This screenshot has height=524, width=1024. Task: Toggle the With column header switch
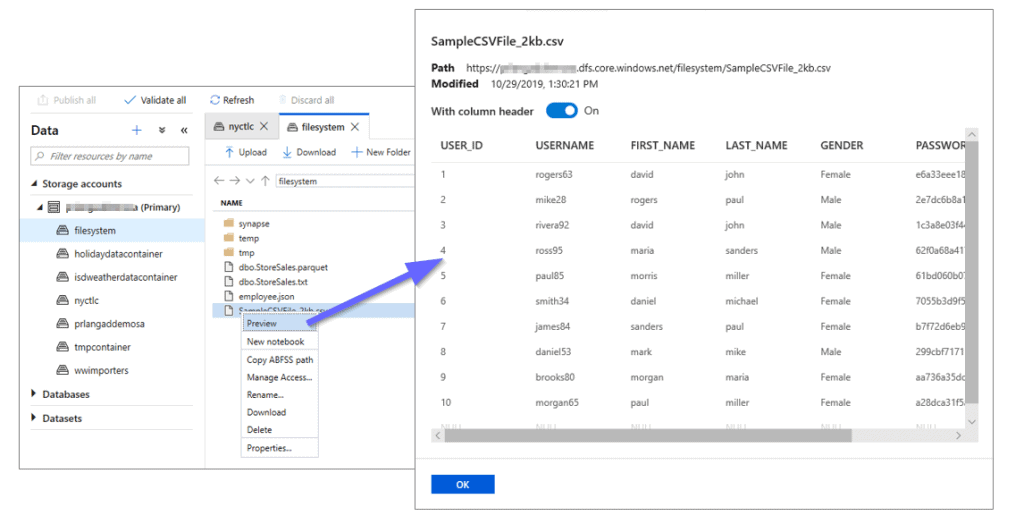[x=562, y=111]
